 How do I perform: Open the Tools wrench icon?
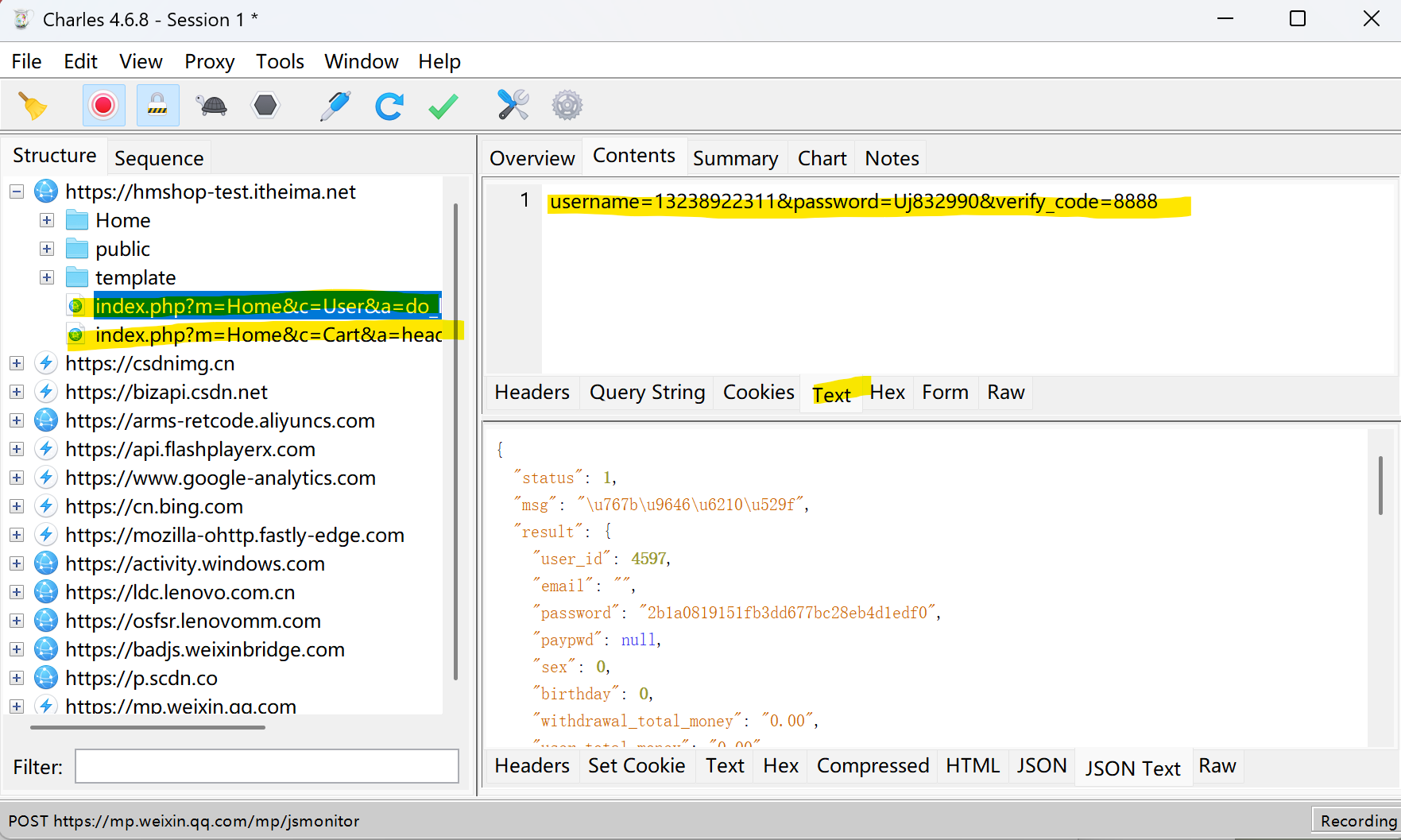513,106
